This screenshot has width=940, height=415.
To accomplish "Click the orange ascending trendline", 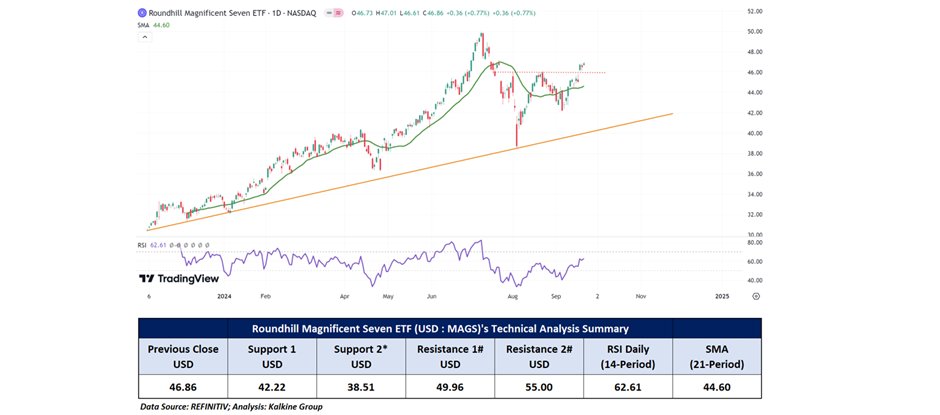I will click(410, 171).
